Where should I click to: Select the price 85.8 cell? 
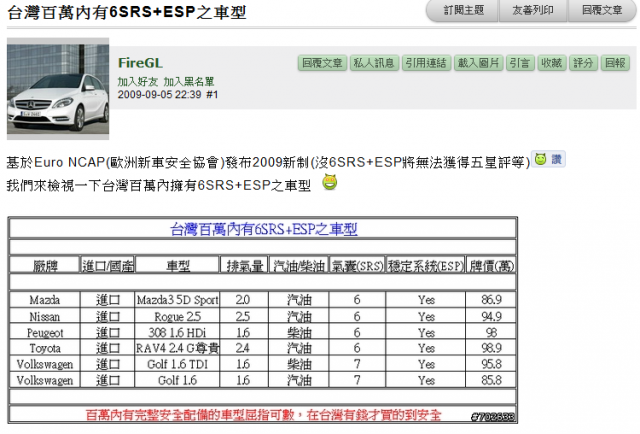coord(491,381)
